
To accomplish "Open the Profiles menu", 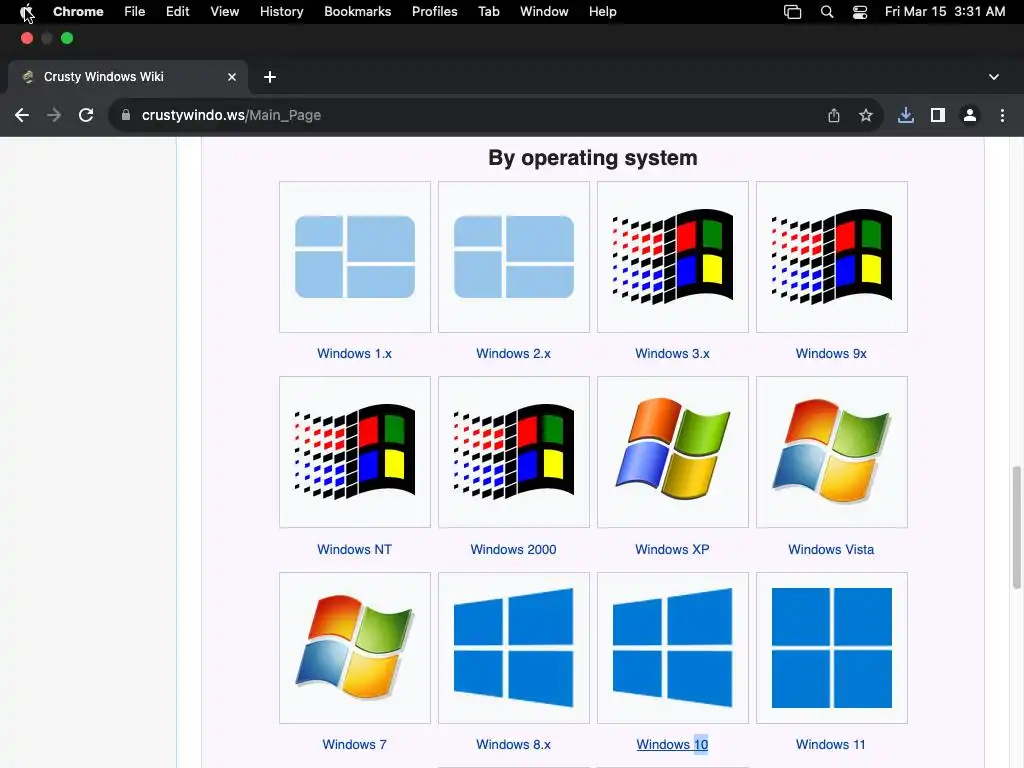I will 435,12.
